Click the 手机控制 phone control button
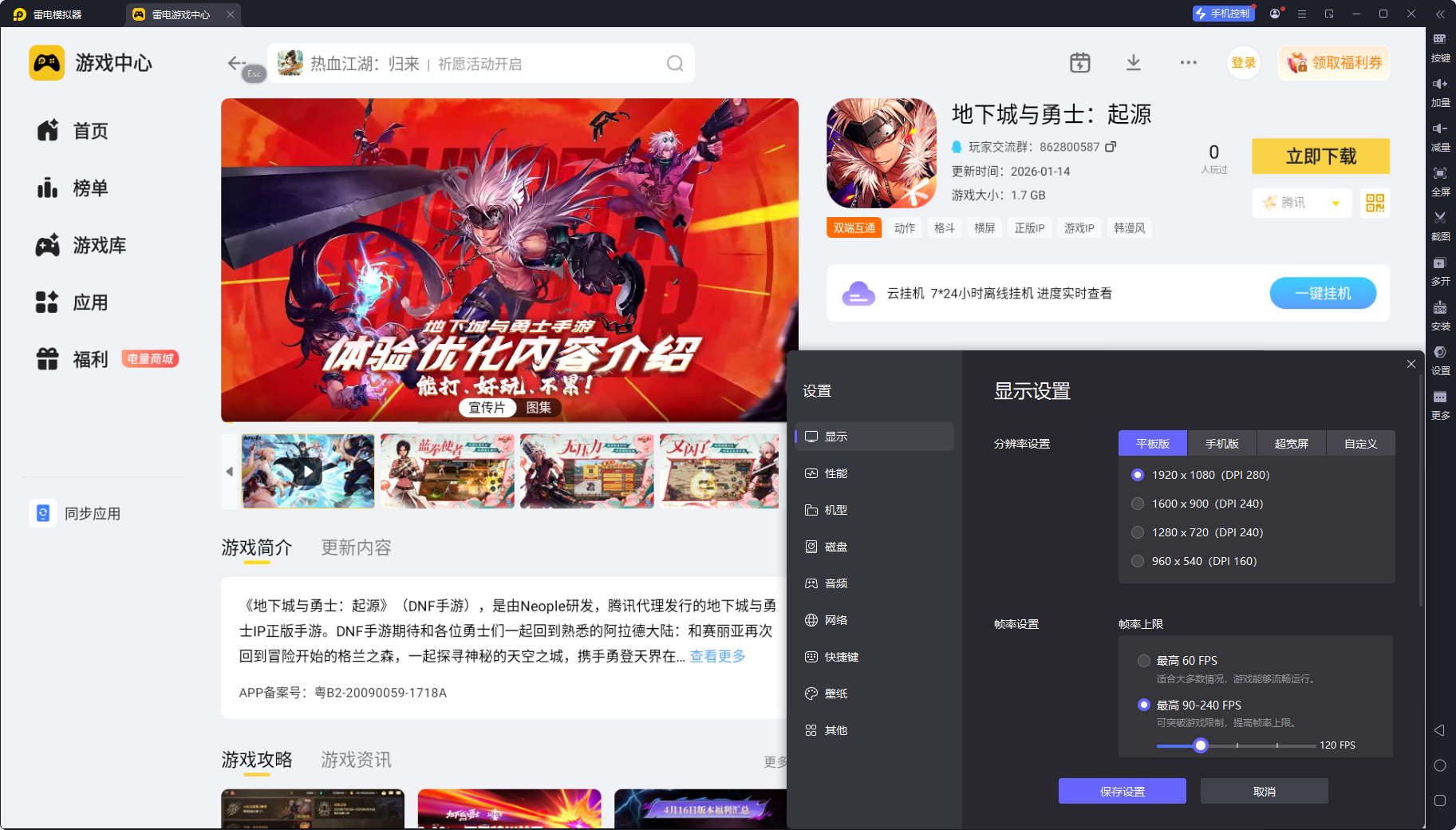The width and height of the screenshot is (1456, 830). point(1224,14)
